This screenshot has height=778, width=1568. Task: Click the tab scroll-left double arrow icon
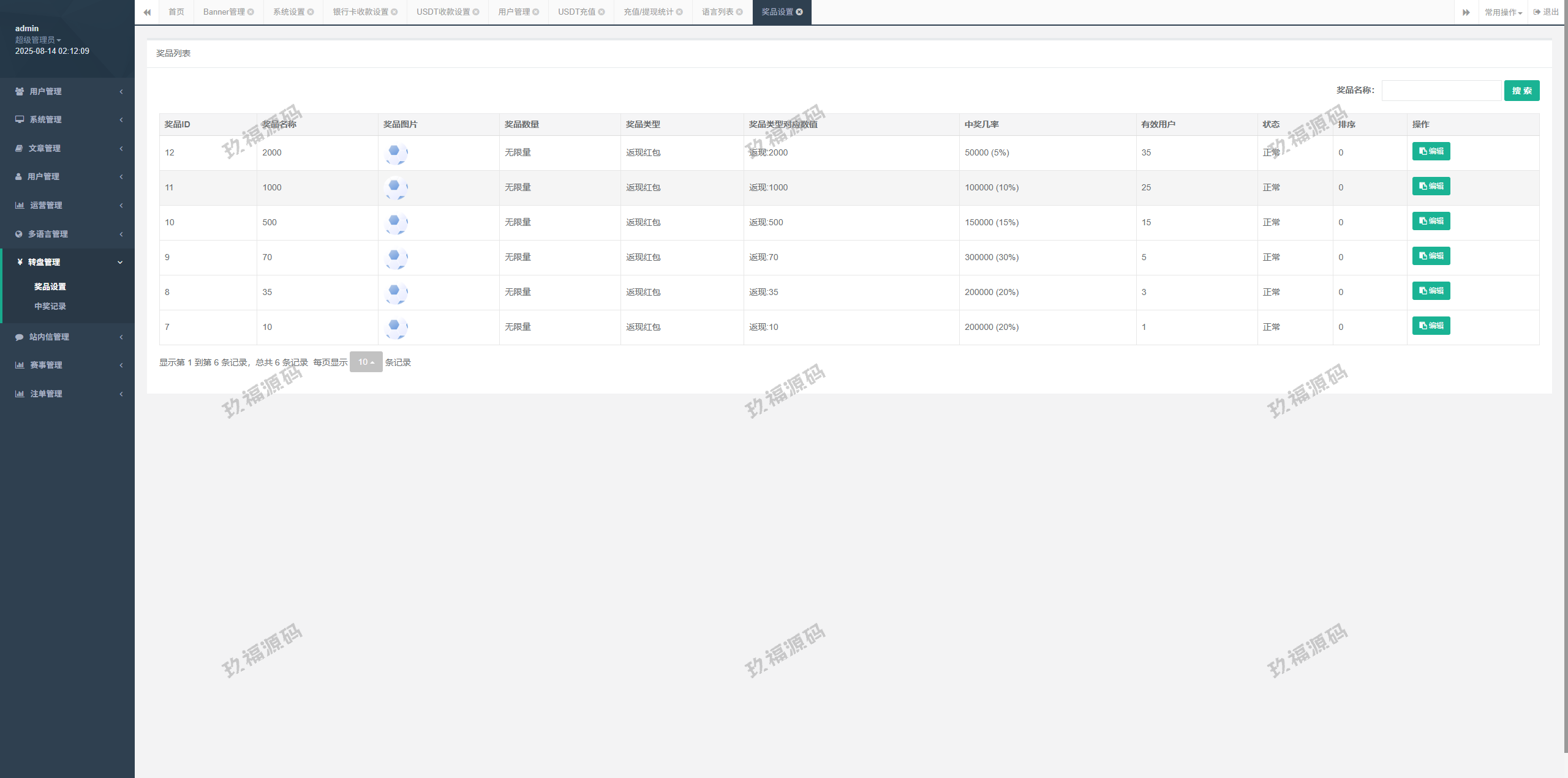click(x=147, y=12)
